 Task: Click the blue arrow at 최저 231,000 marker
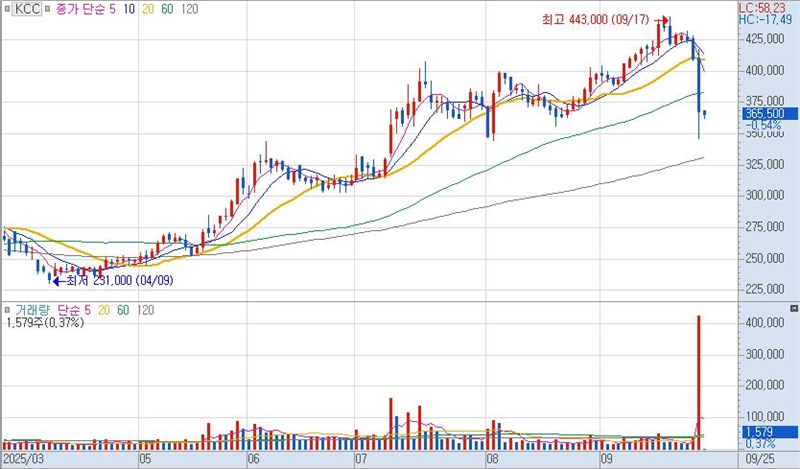[59, 281]
